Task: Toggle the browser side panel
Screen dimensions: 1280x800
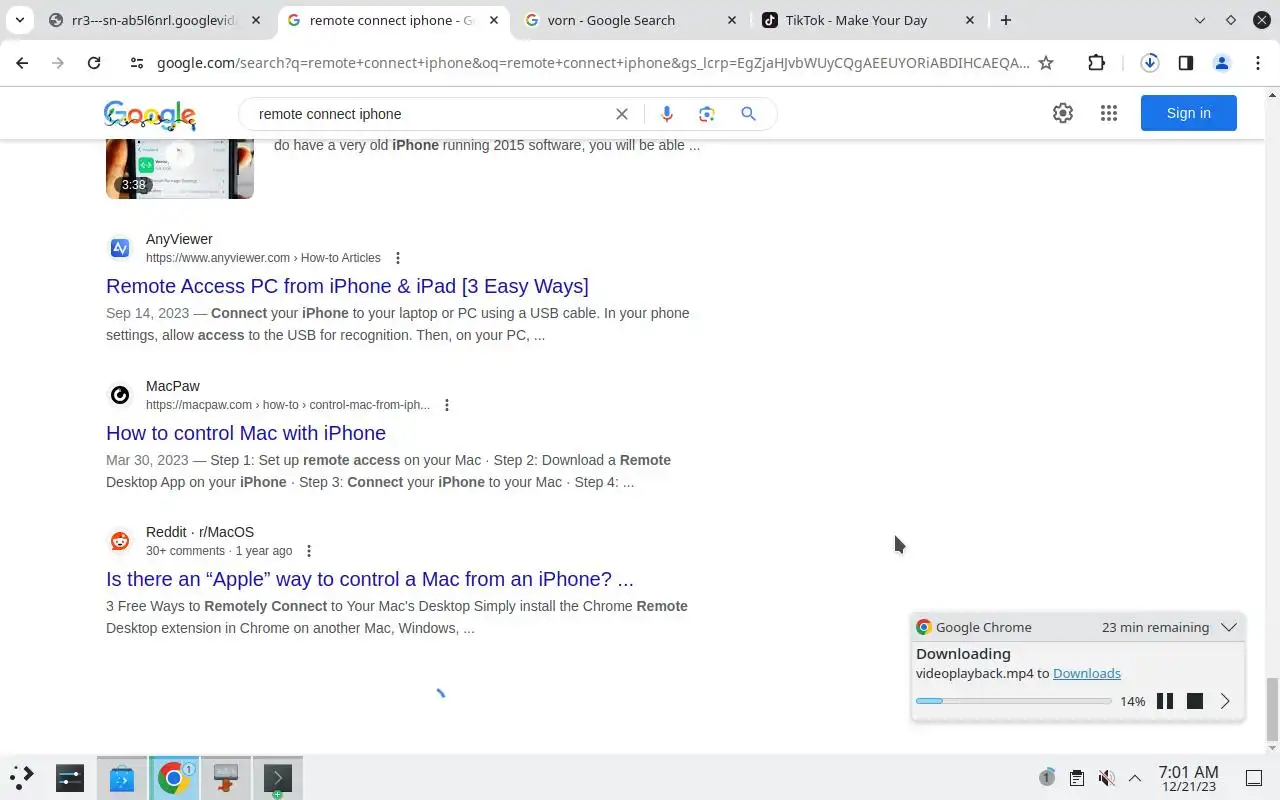Action: [x=1186, y=63]
